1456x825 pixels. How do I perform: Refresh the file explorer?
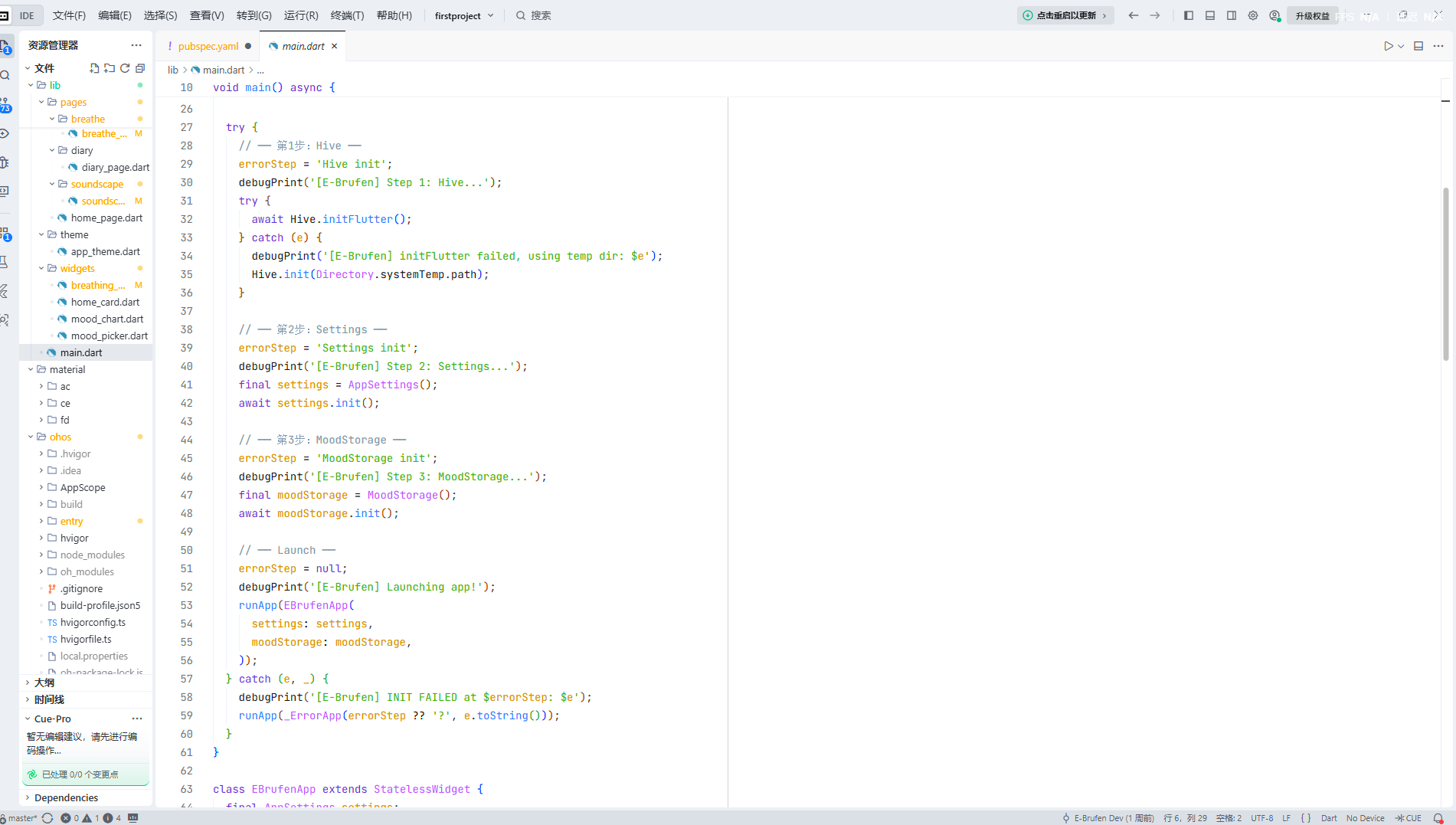tap(125, 68)
